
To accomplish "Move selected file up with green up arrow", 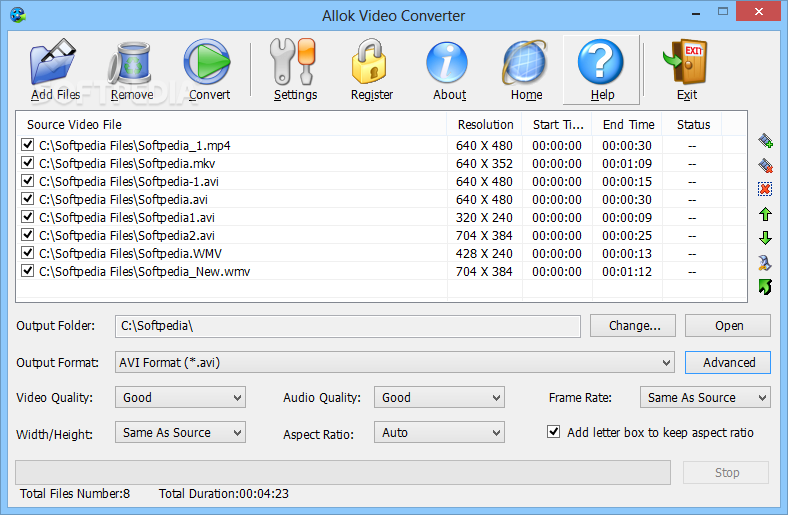I will pos(765,214).
